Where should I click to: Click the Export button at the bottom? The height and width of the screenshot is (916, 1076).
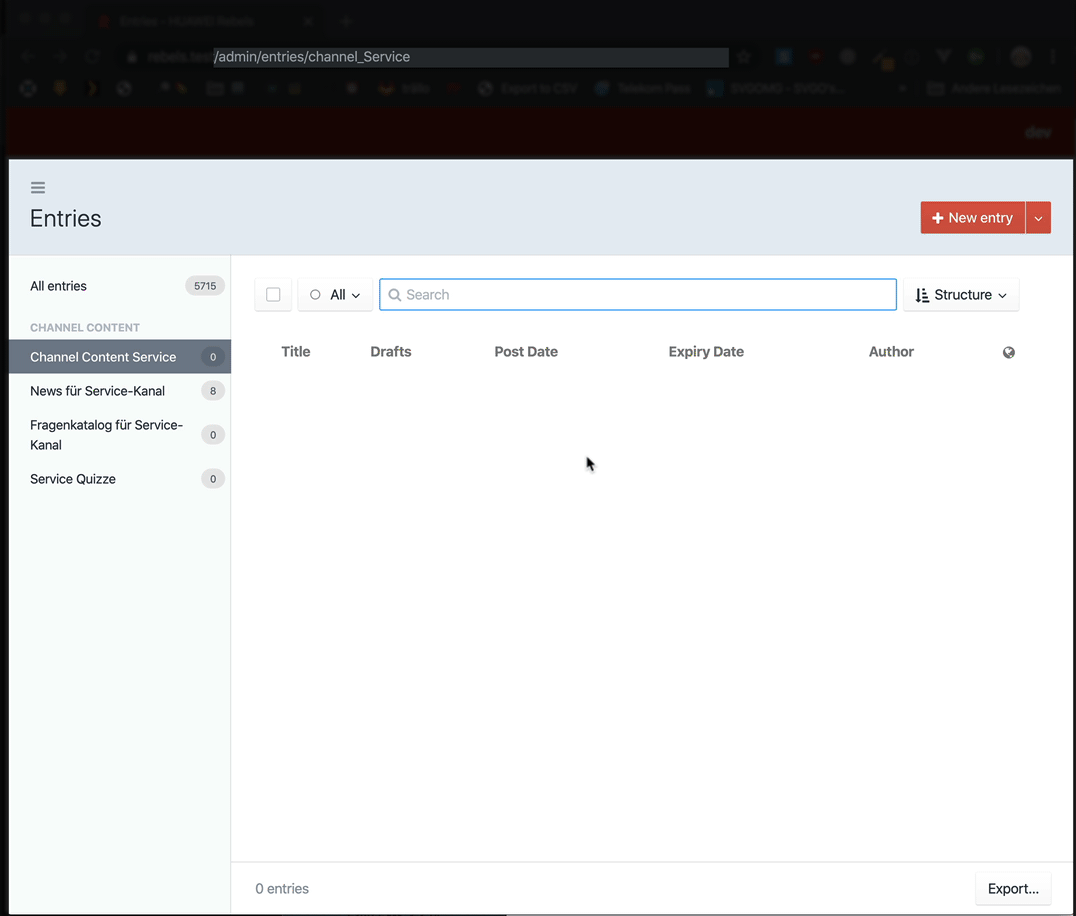1013,888
